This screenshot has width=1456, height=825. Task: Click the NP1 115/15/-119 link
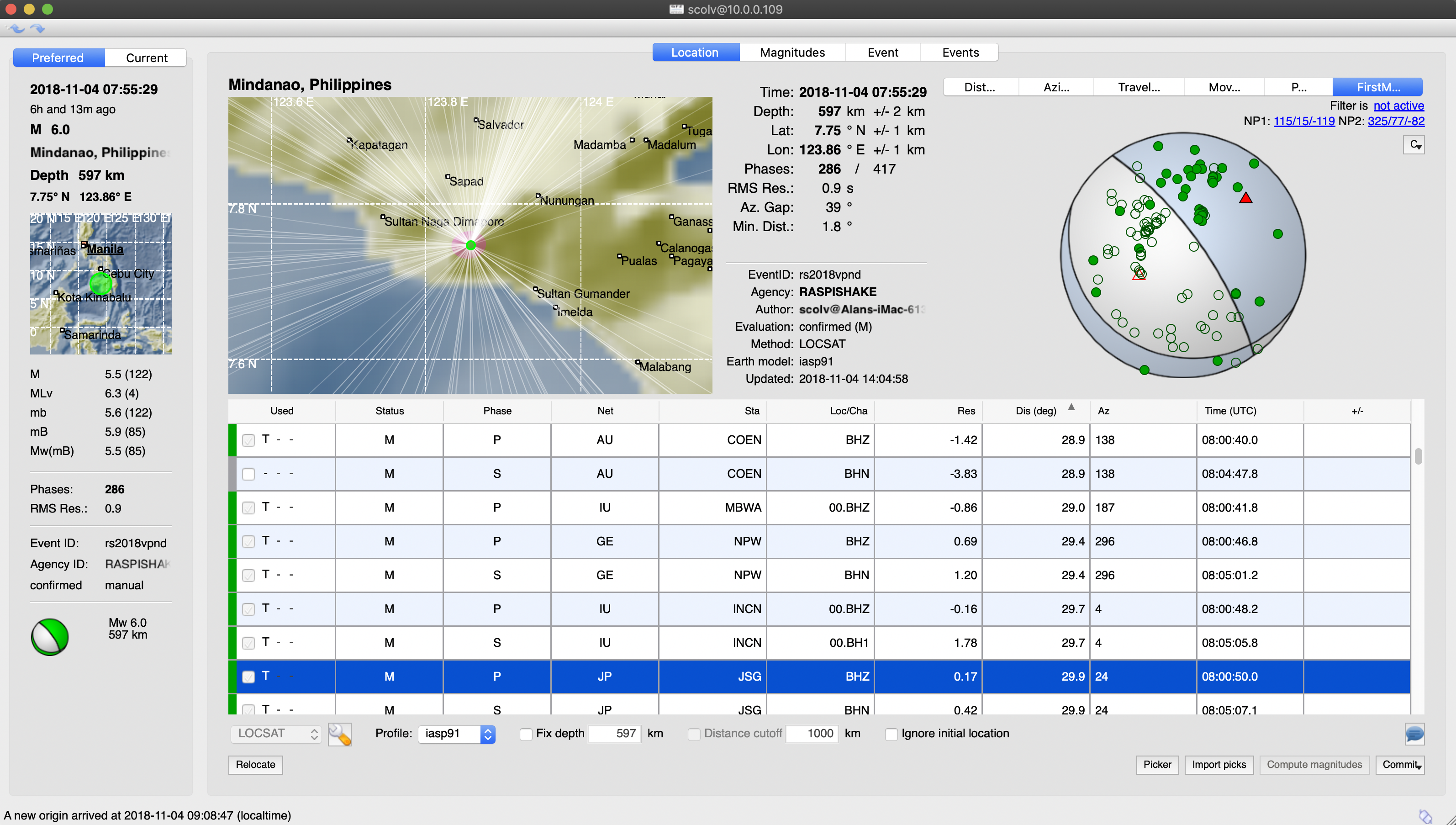[x=1304, y=121]
